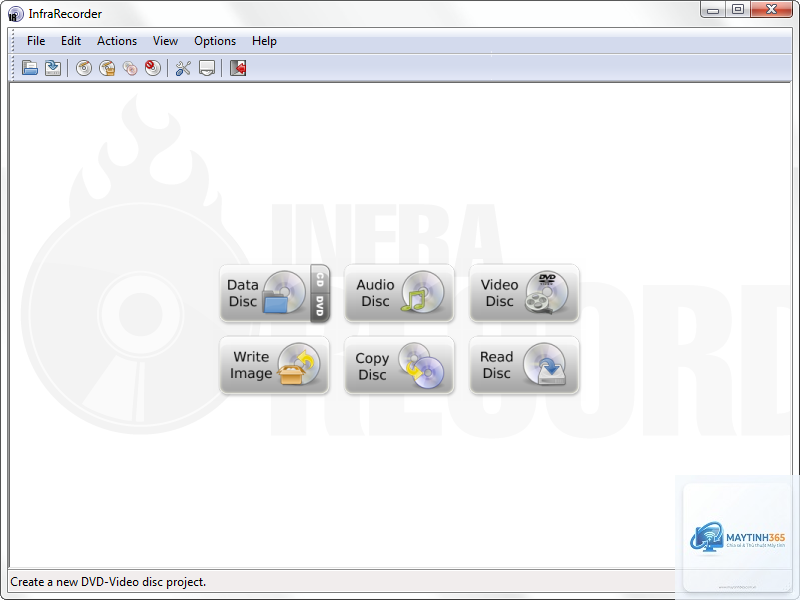Open the Edit menu
The image size is (800, 600).
pos(71,41)
